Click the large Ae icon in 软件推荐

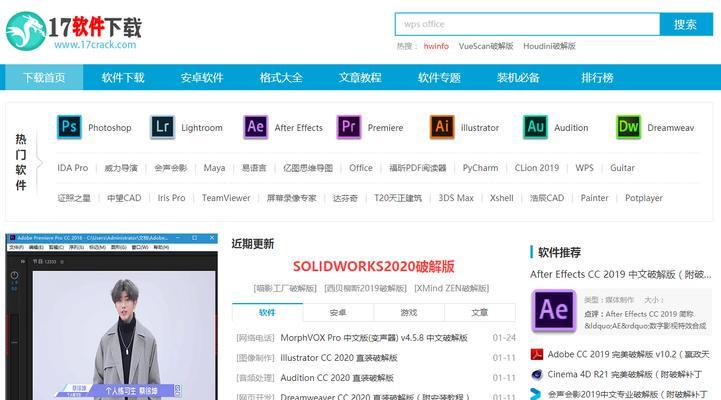coord(554,310)
